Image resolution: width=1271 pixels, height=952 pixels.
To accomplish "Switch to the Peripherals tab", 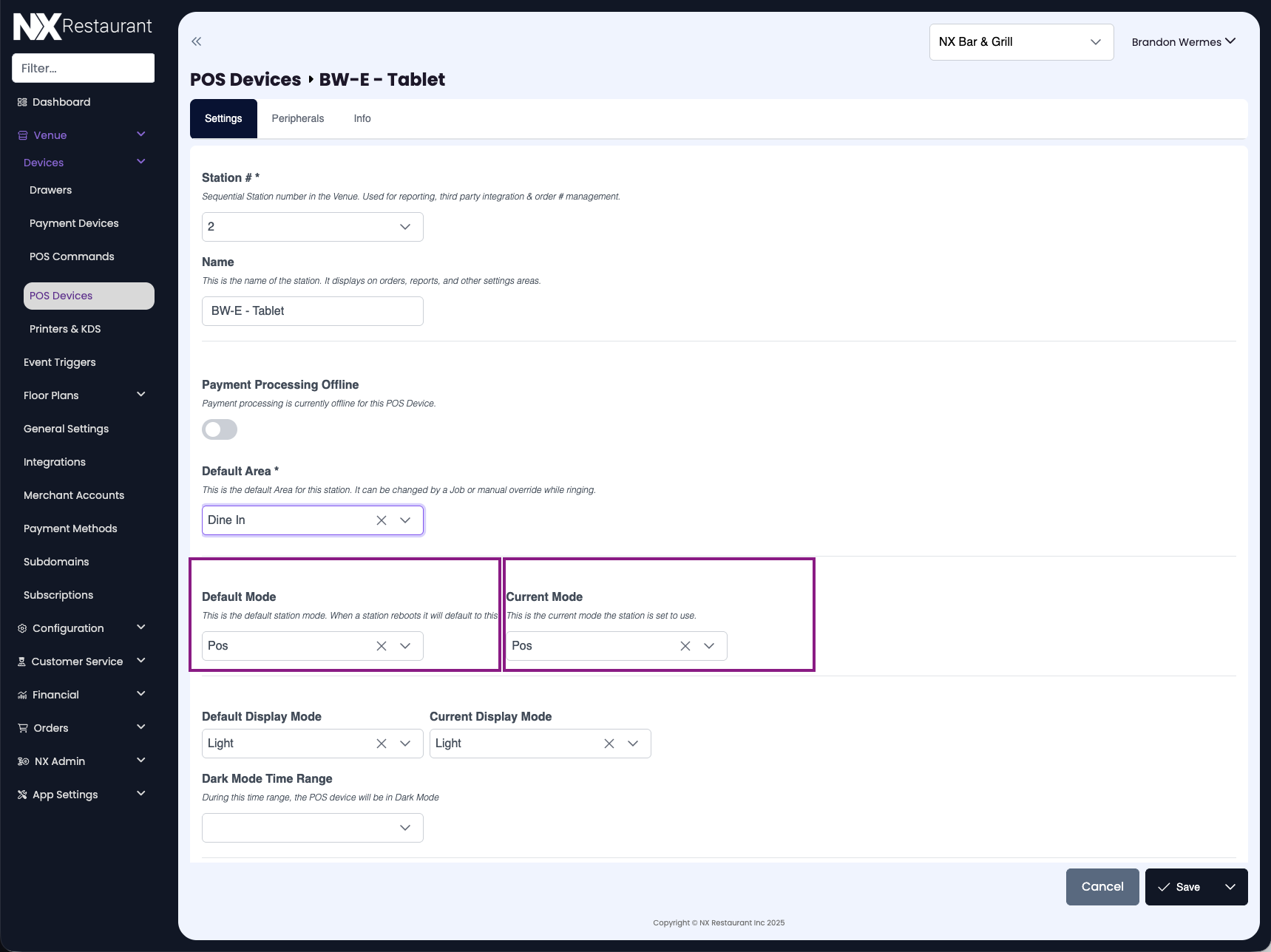I will [x=297, y=119].
